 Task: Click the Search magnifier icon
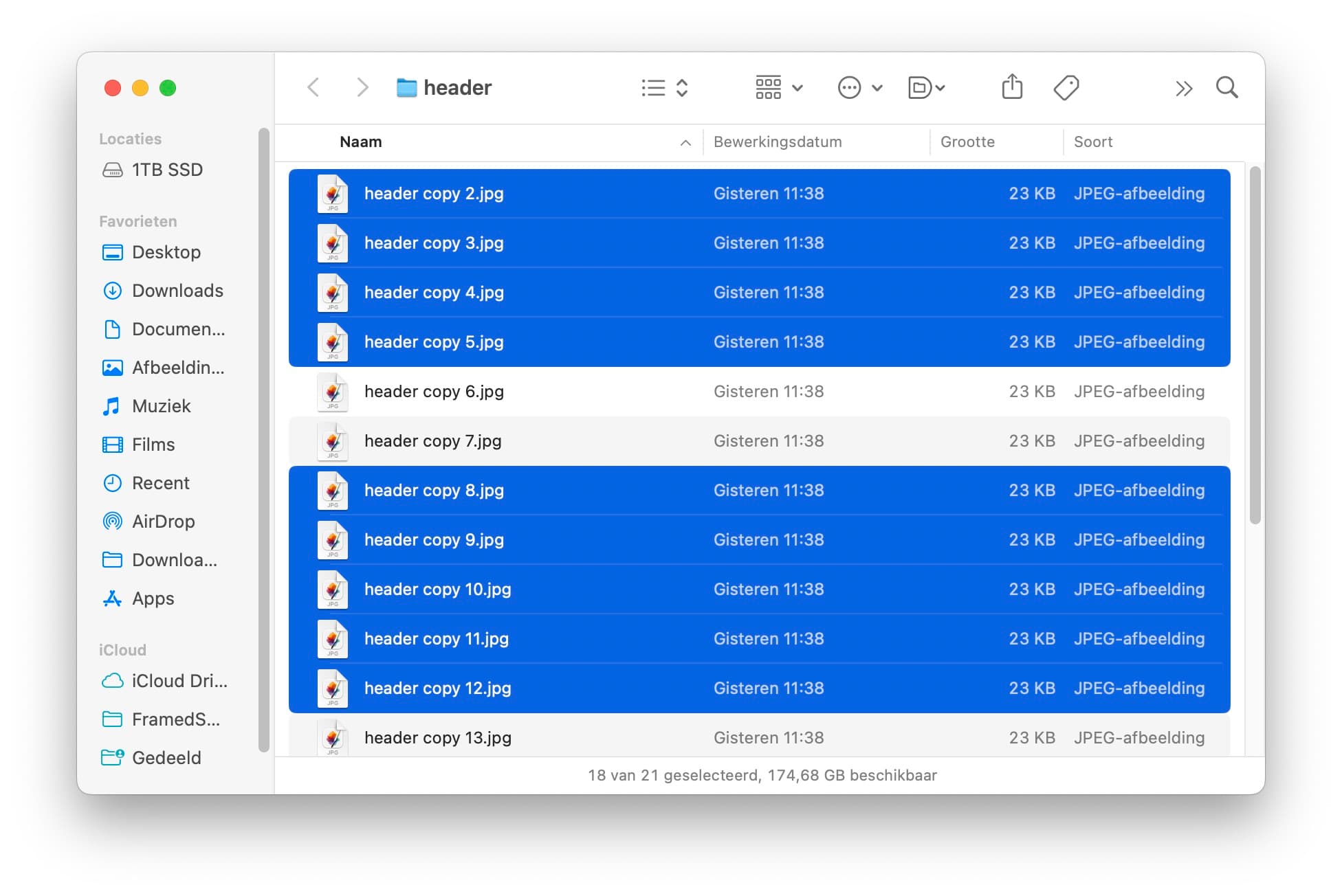(x=1227, y=87)
